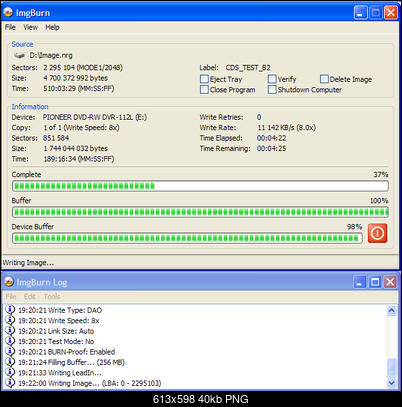Enable the Verify checkbox
This screenshot has width=402, height=407.
(x=272, y=79)
